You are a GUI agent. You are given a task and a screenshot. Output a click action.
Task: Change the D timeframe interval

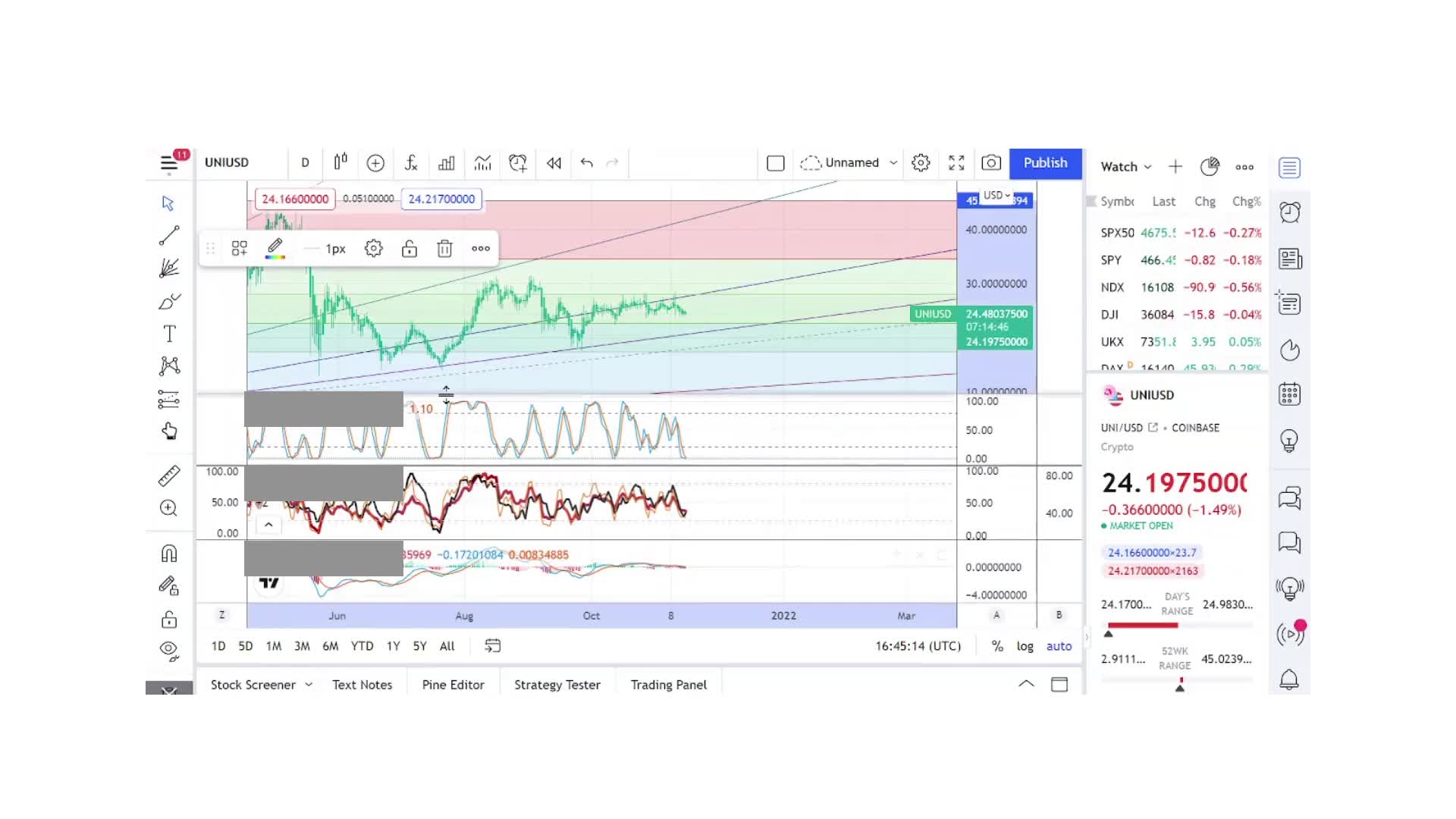tap(305, 162)
